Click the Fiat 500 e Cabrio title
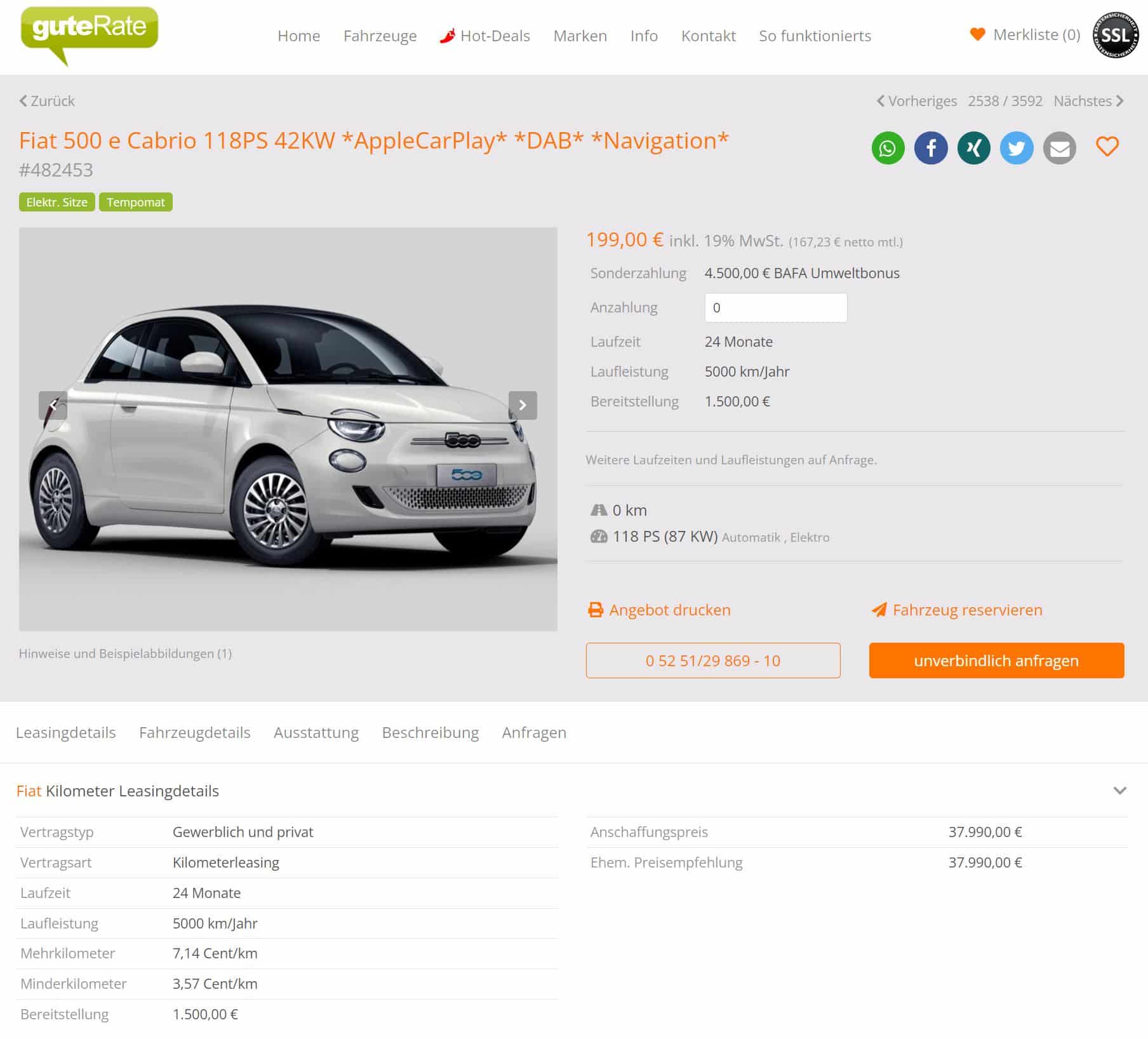 [374, 141]
